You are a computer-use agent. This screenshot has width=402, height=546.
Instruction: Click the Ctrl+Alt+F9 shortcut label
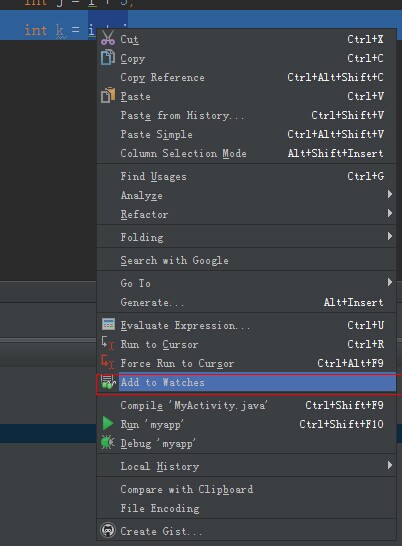[350, 363]
